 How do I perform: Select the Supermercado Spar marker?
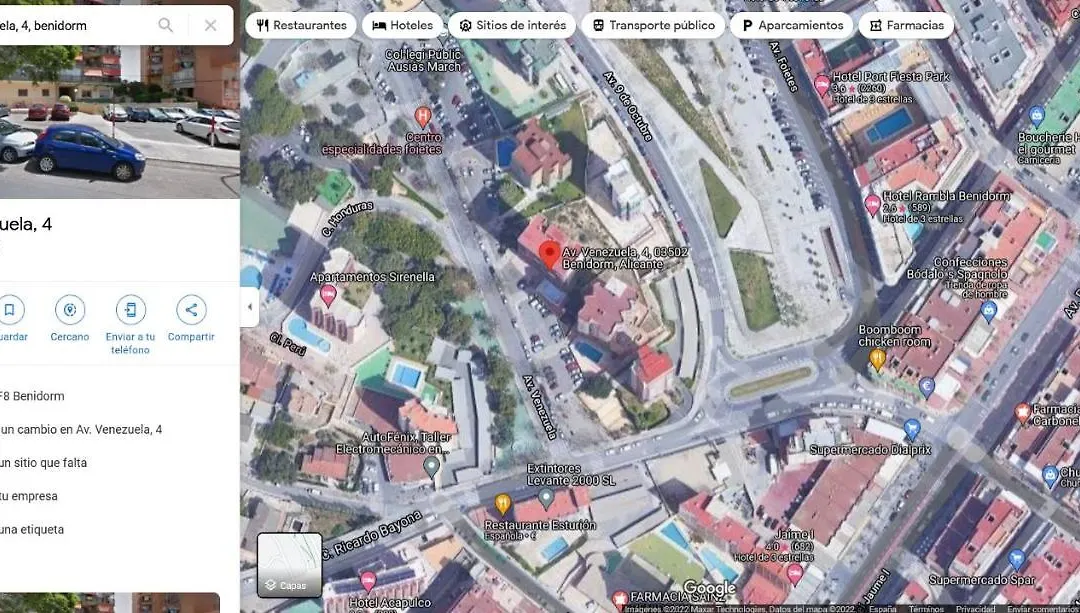pyautogui.click(x=1016, y=559)
